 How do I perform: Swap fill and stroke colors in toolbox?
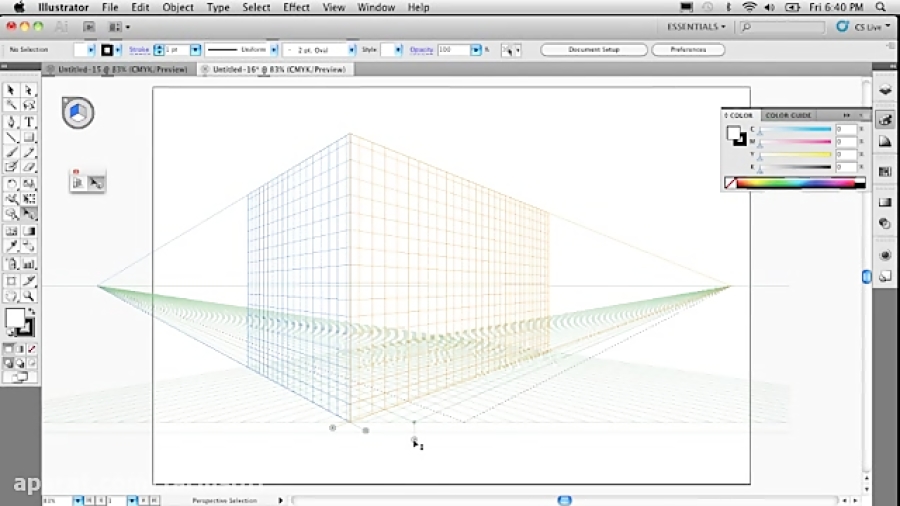(32, 312)
